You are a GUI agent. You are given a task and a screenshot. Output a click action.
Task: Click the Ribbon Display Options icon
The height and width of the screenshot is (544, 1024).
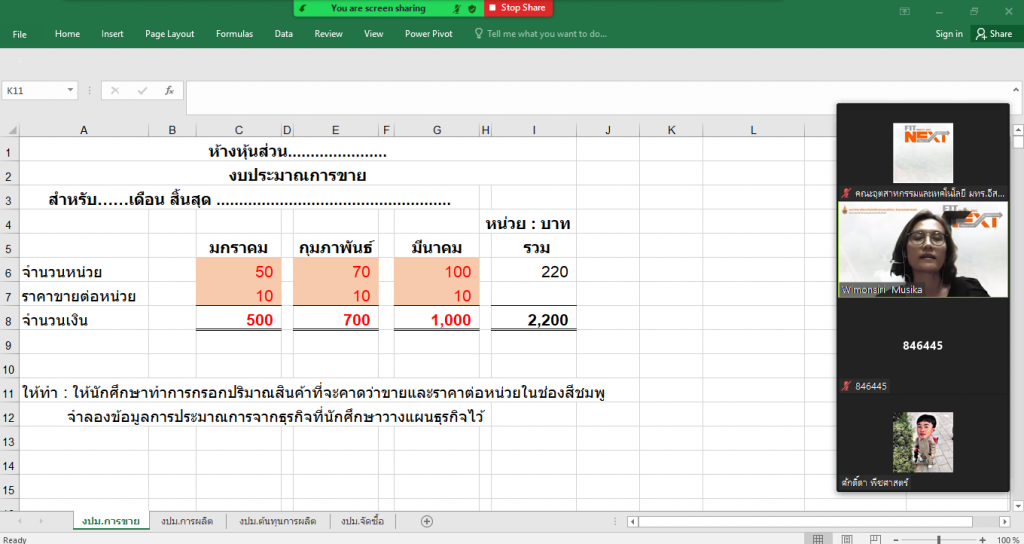coord(905,10)
